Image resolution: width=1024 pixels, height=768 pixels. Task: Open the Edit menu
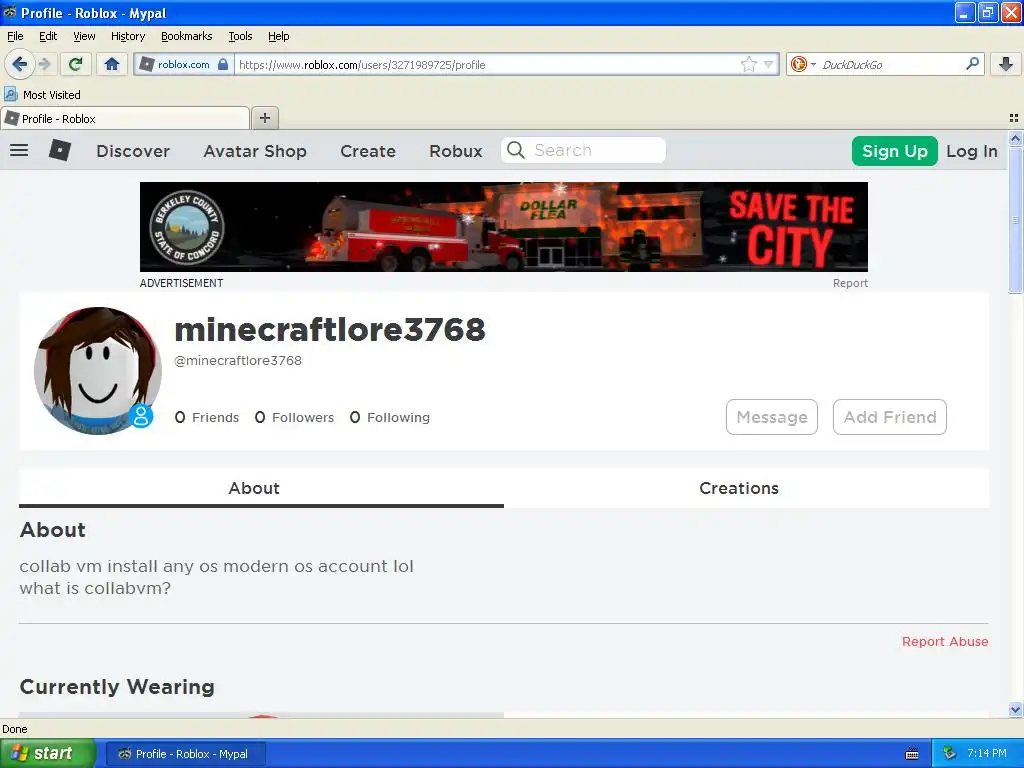point(48,36)
